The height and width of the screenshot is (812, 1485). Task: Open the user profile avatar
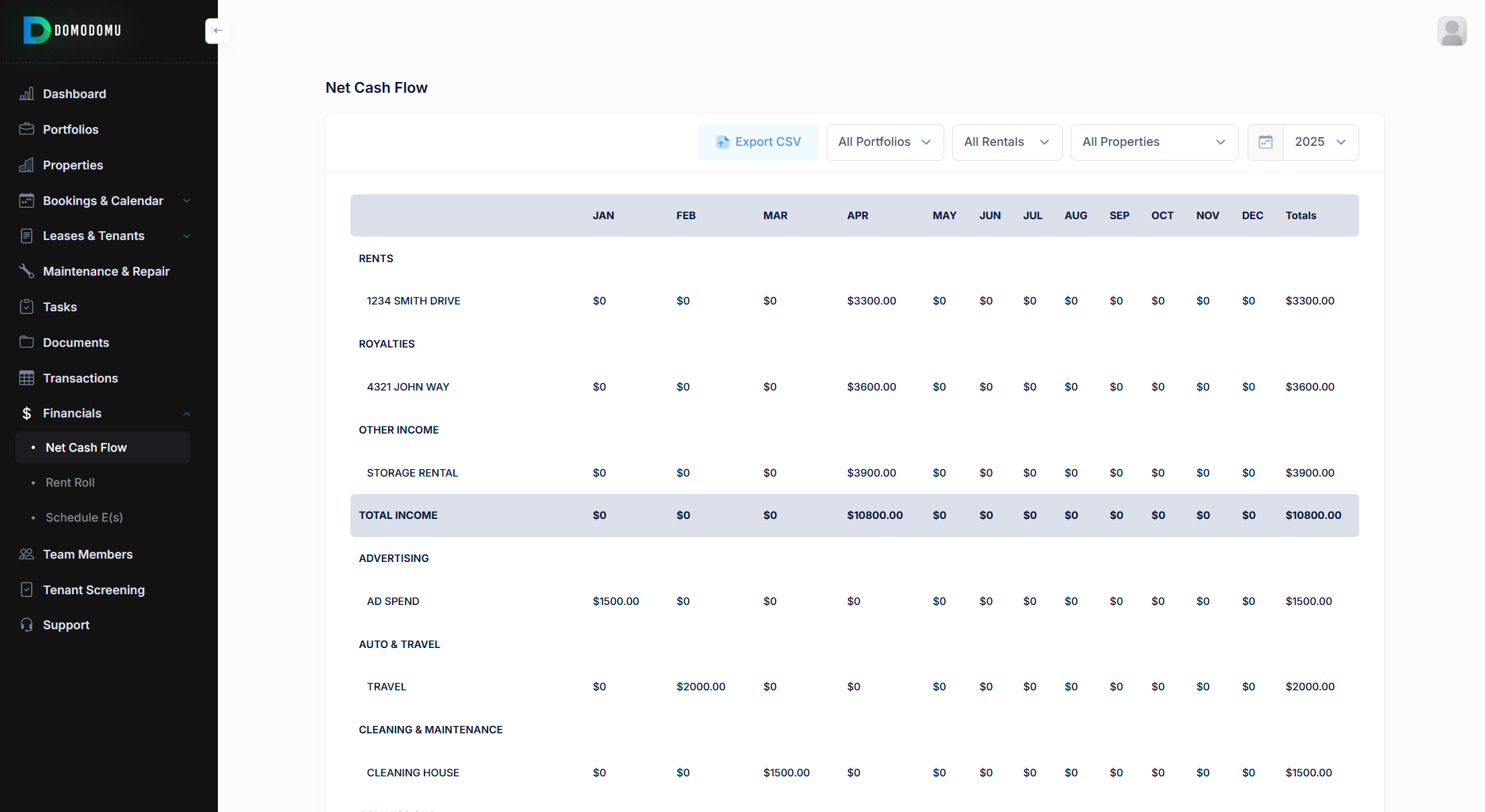tap(1451, 31)
